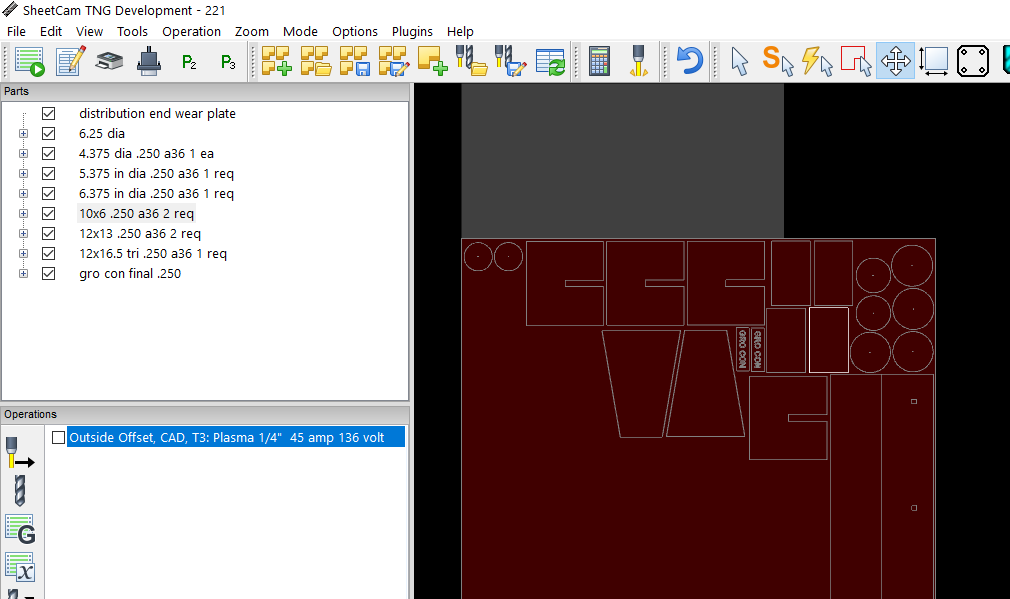Add a drill operation from Operations sidebar
1010x599 pixels.
[x=19, y=491]
